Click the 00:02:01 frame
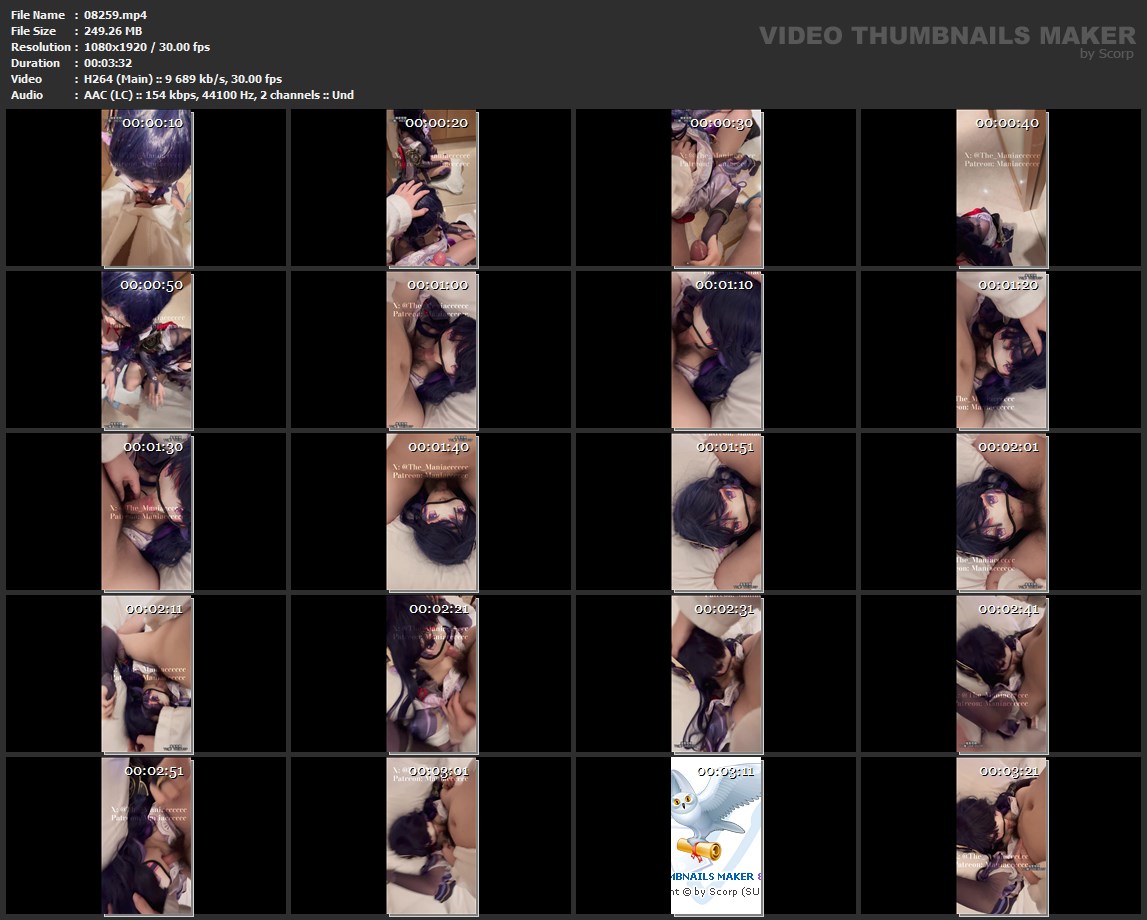 click(x=1002, y=512)
